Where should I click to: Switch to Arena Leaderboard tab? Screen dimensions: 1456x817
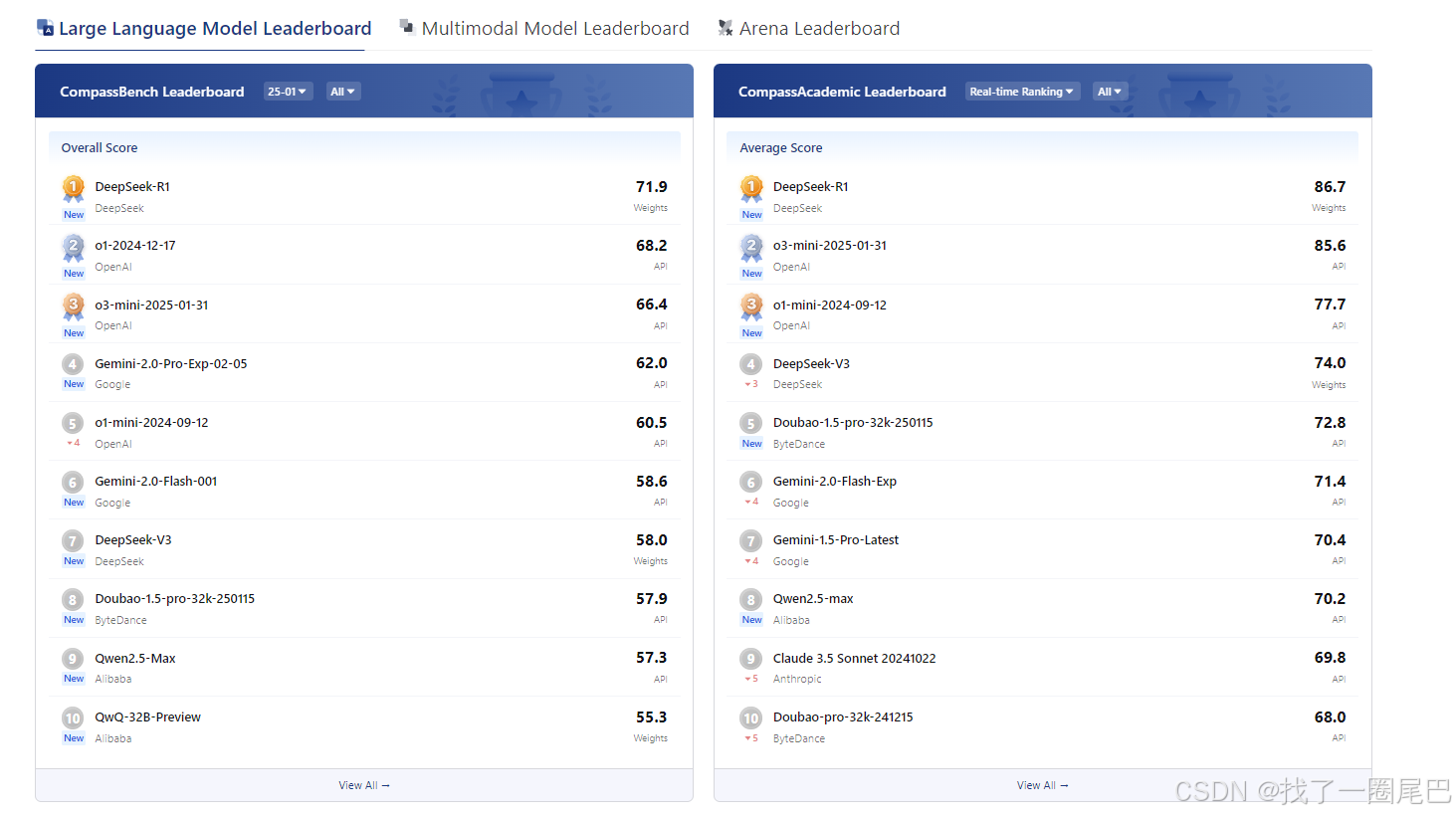click(x=809, y=28)
